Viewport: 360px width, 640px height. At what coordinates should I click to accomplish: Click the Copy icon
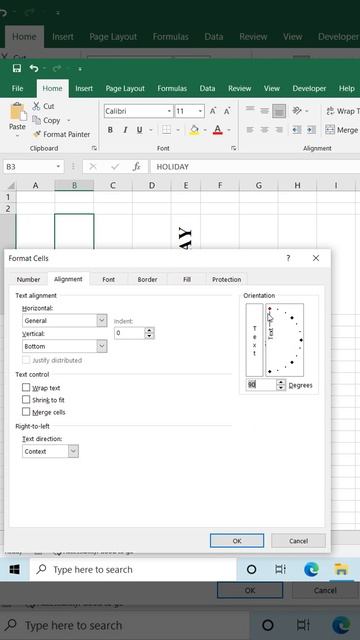[x=37, y=120]
